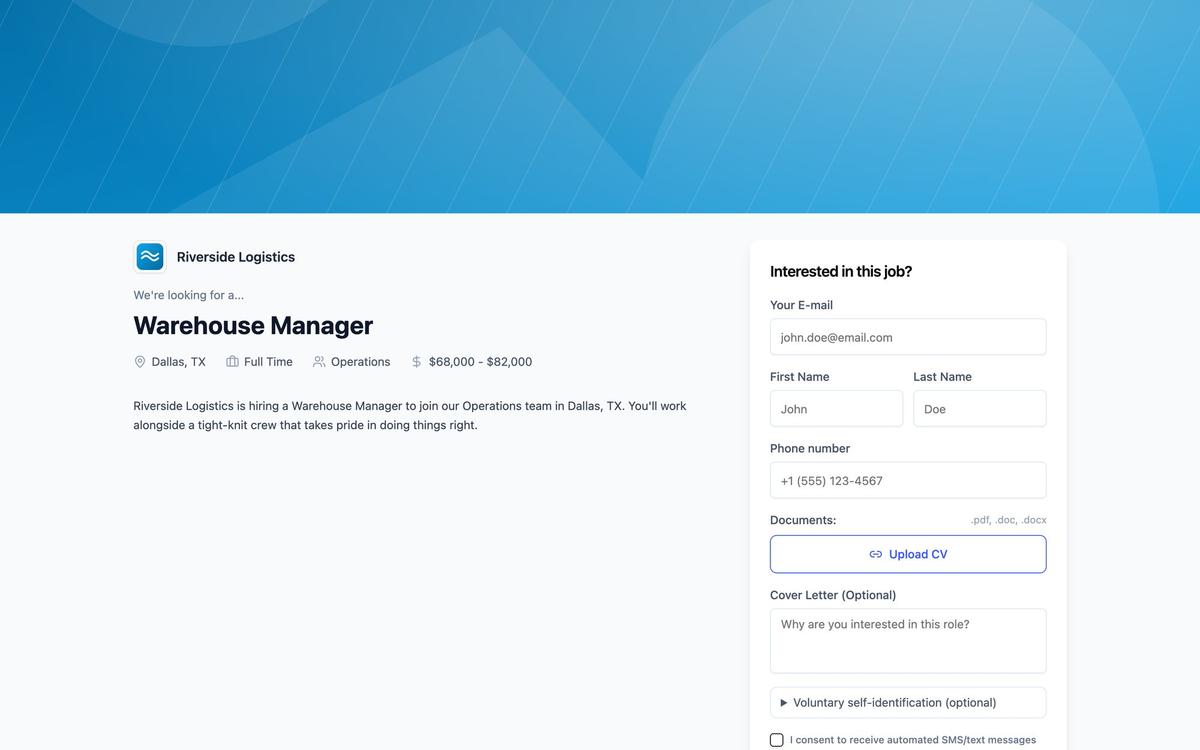1200x750 pixels.
Task: Click the briefcase icon beside Full Time
Action: coord(232,362)
